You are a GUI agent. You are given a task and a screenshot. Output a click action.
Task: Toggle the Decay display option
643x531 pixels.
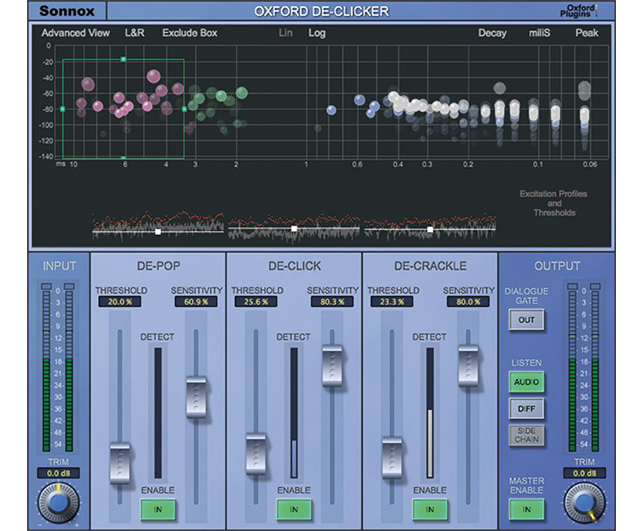pos(493,33)
